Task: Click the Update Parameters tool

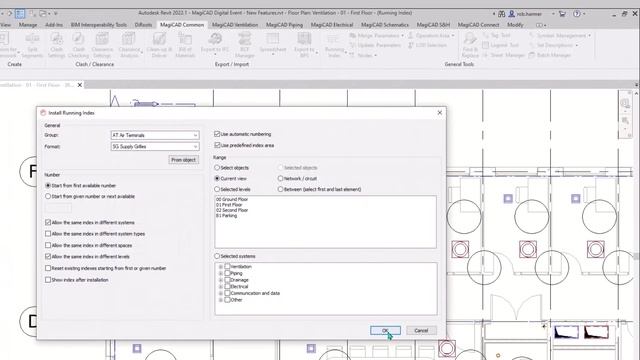Action: point(375,45)
